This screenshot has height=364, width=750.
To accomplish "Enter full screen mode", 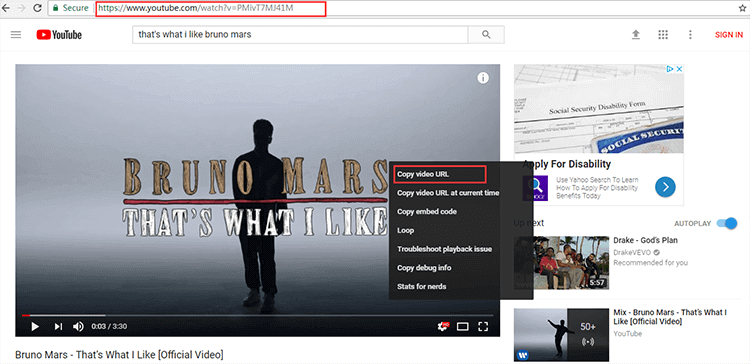I will 483,326.
